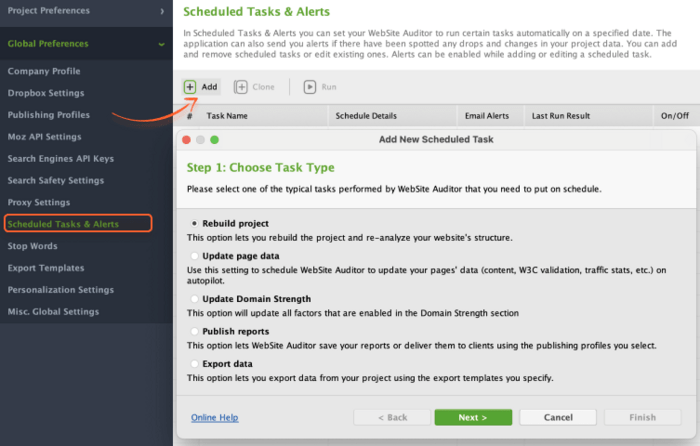700x446 pixels.
Task: Open Dropbox Settings in sidebar
Action: pyautogui.click(x=46, y=93)
